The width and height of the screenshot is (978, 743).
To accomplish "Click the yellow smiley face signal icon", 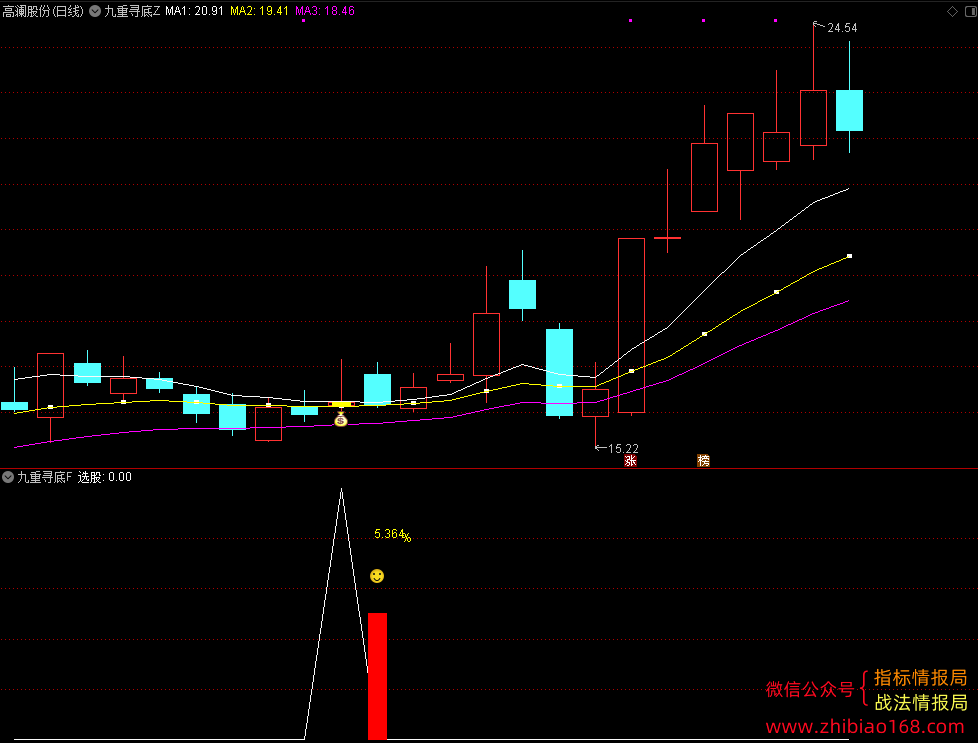I will point(377,576).
